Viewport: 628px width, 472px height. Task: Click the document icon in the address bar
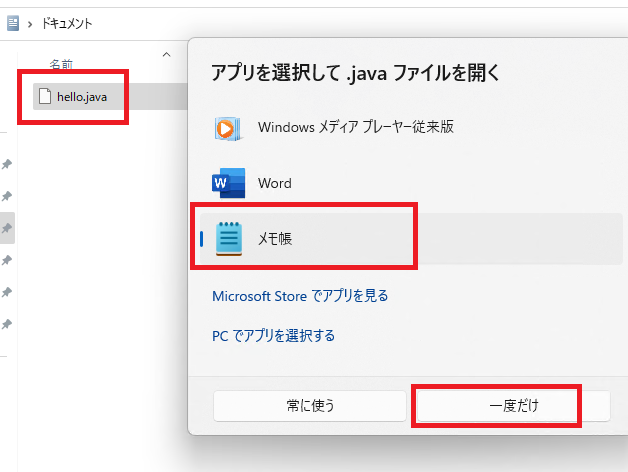(x=13, y=23)
